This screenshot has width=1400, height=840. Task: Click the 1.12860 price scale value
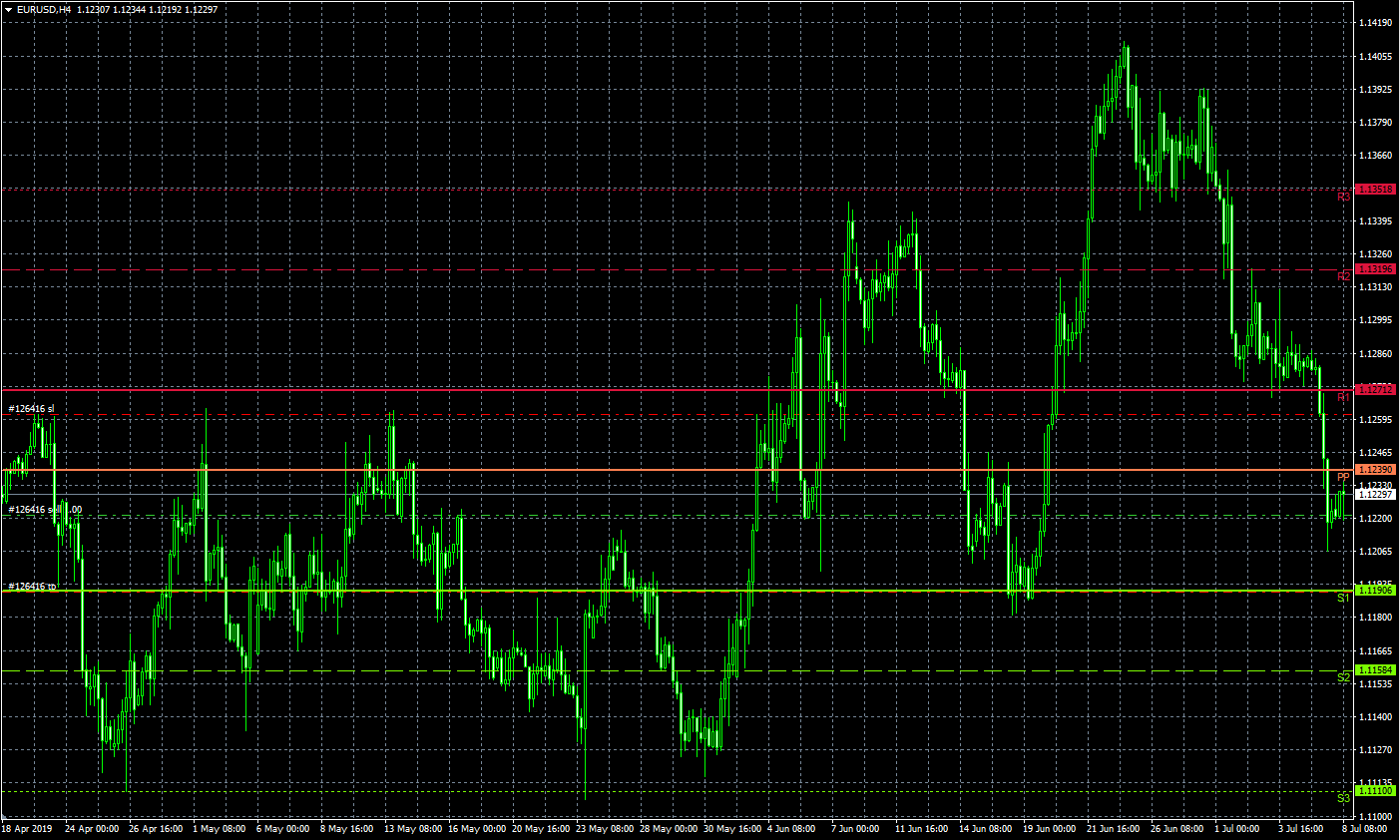pyautogui.click(x=1376, y=354)
